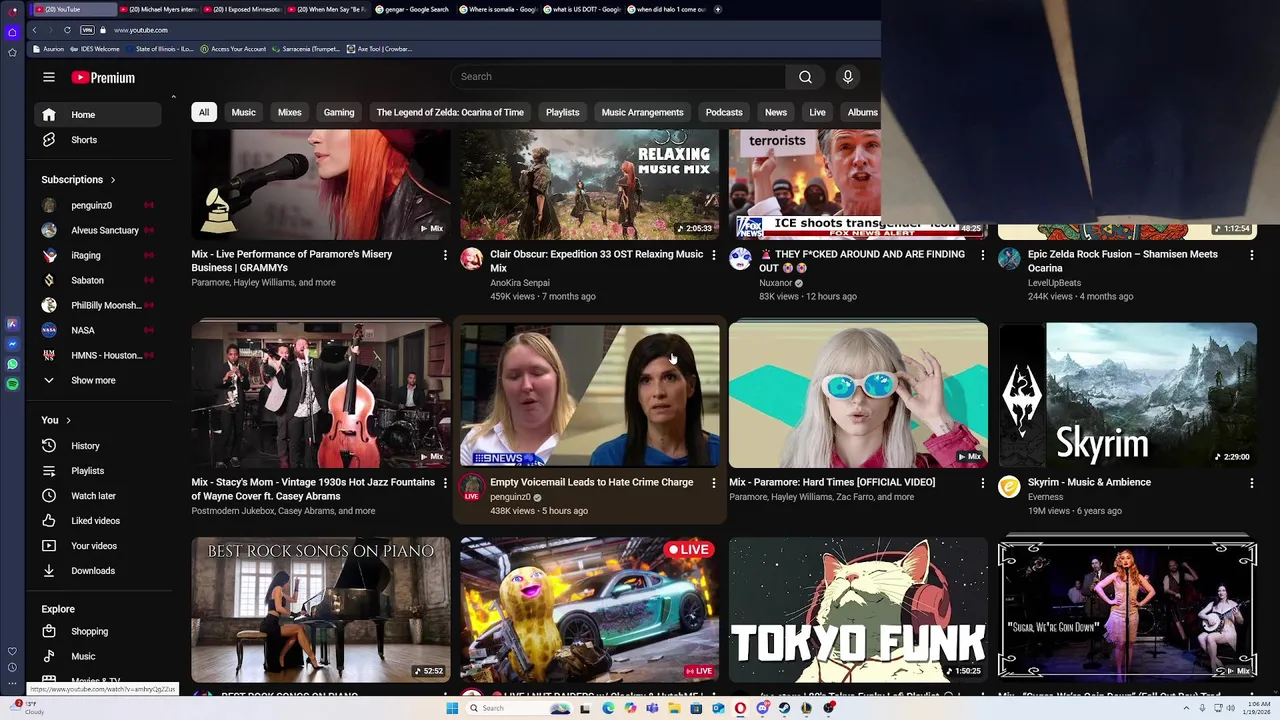1280x720 pixels.
Task: Toggle the browser VPN badge
Action: 87,30
